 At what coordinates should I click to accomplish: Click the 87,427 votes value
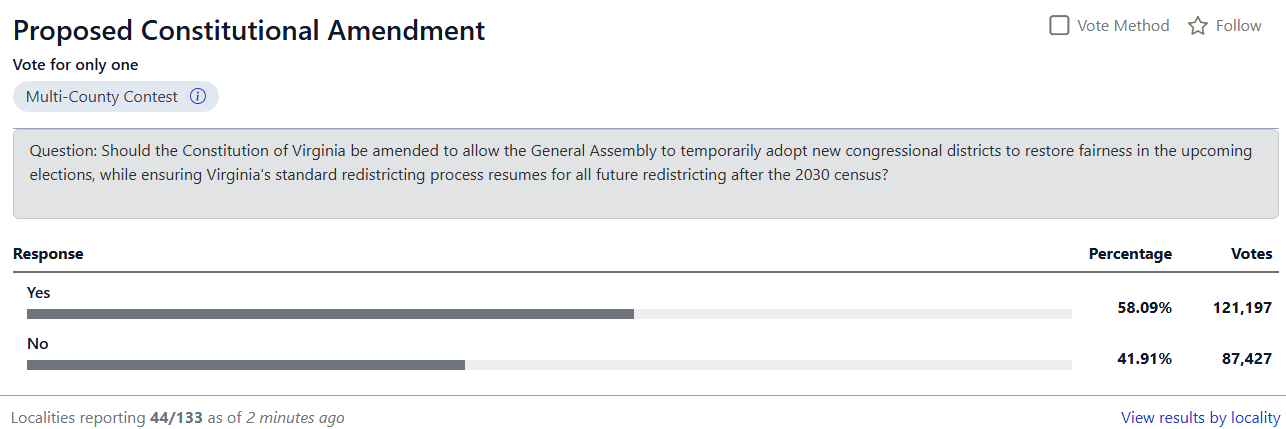click(1247, 359)
